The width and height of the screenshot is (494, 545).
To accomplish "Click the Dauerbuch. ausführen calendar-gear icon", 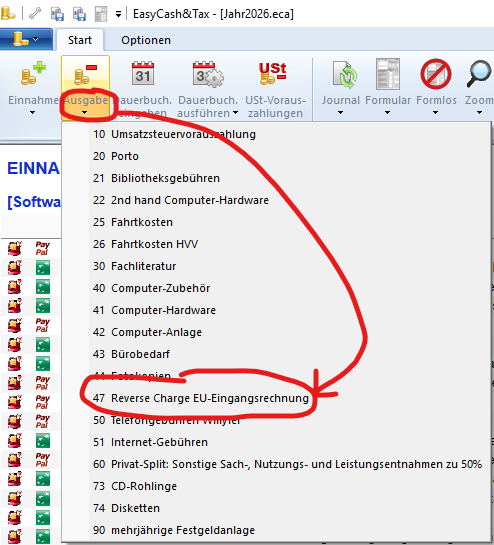I will click(208, 74).
